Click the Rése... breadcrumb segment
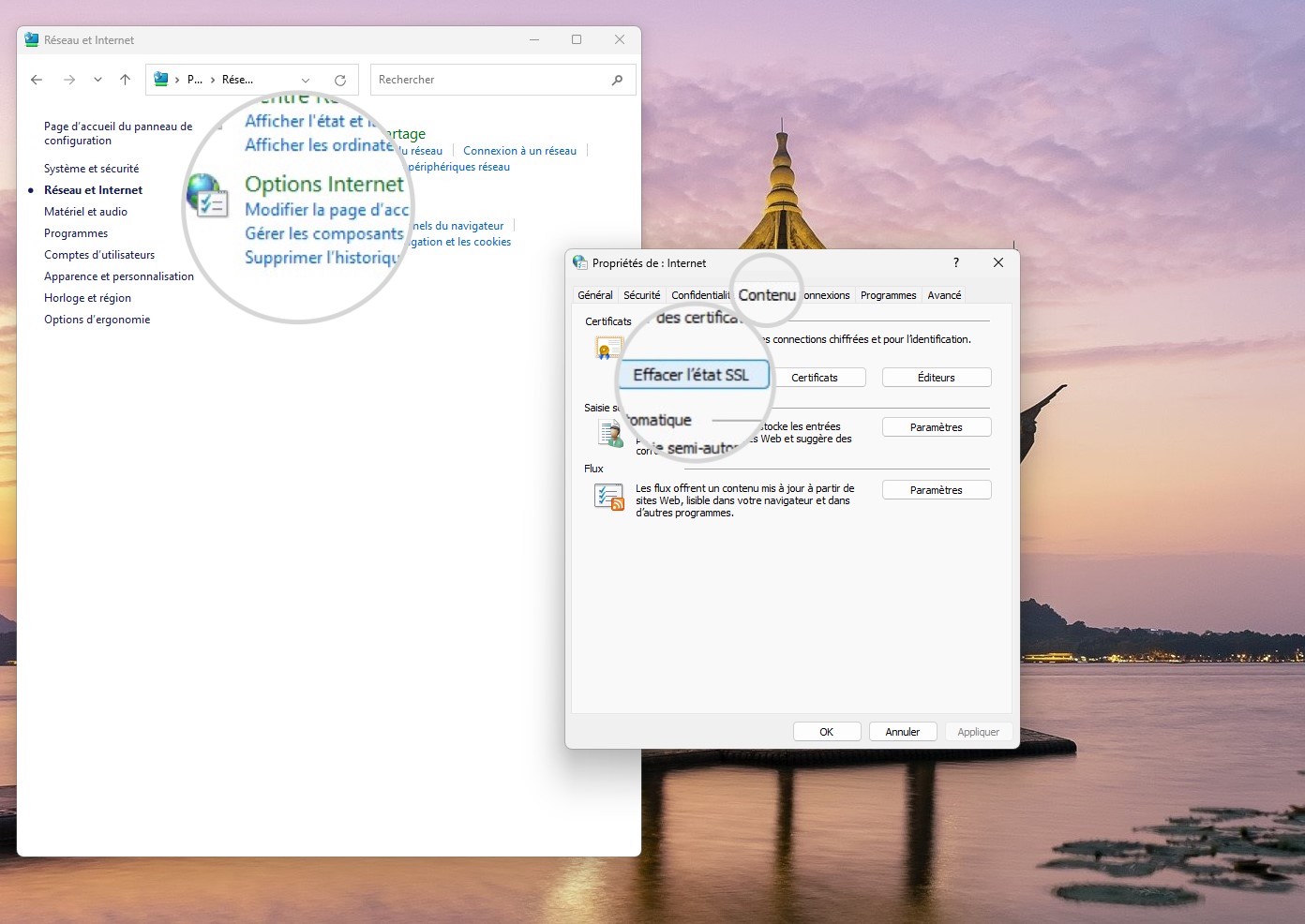This screenshot has width=1305, height=924. (x=237, y=80)
